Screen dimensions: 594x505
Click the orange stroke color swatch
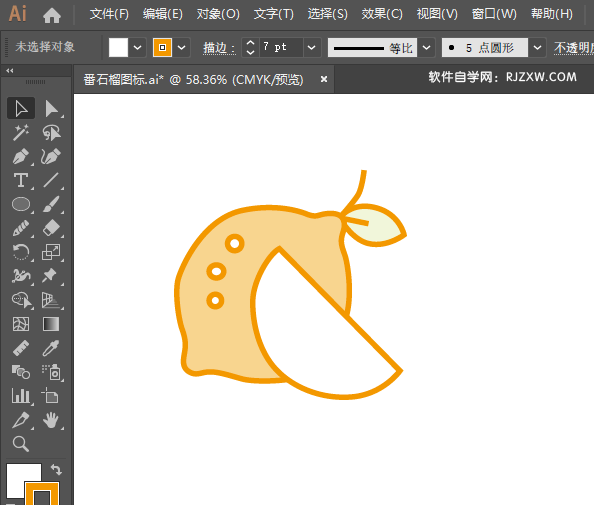(163, 47)
